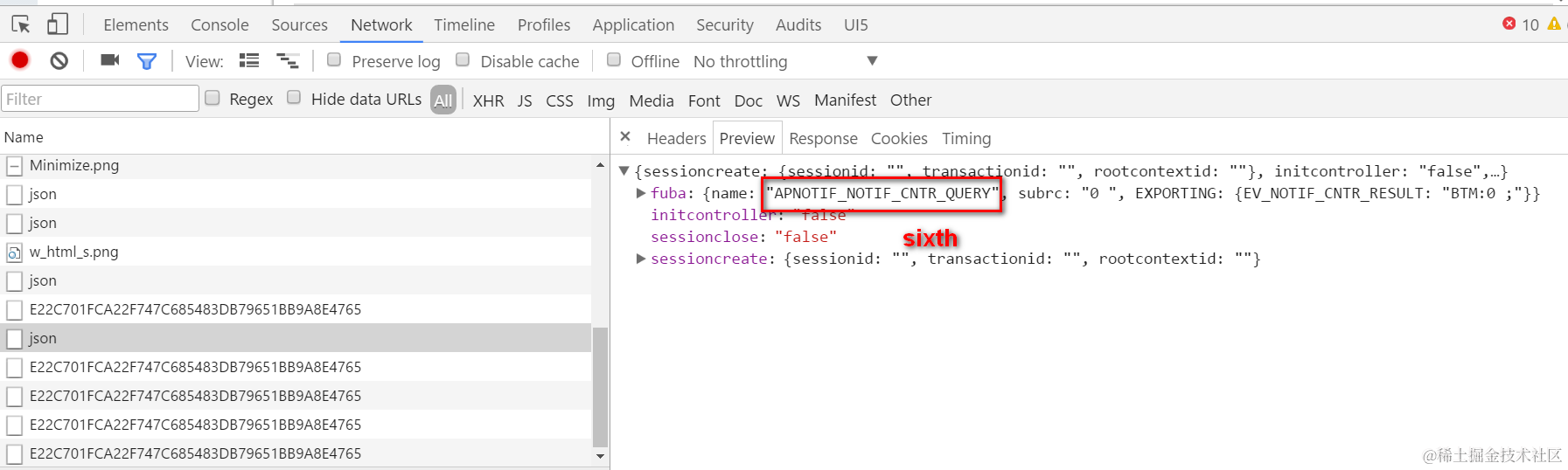Filter requests by CSS
1568x470 pixels.
click(x=560, y=100)
